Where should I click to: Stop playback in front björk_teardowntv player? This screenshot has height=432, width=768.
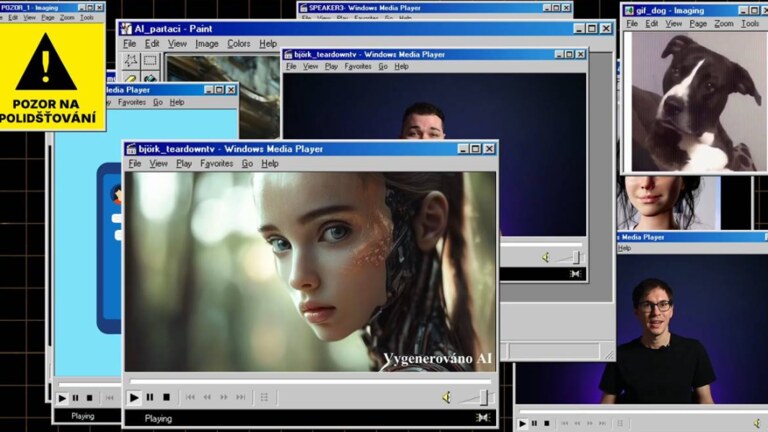coord(167,397)
